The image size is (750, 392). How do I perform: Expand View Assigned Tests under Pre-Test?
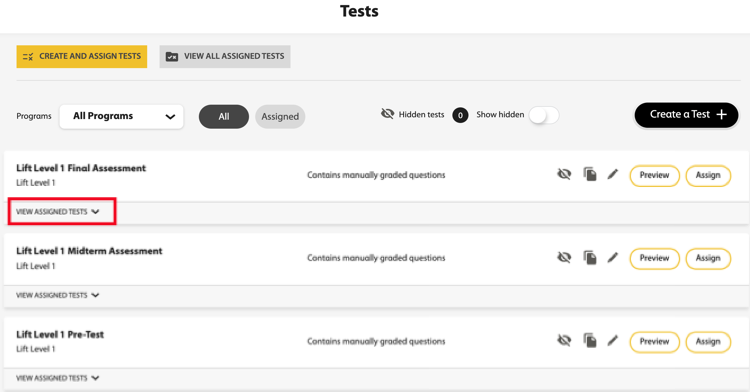pyautogui.click(x=58, y=378)
